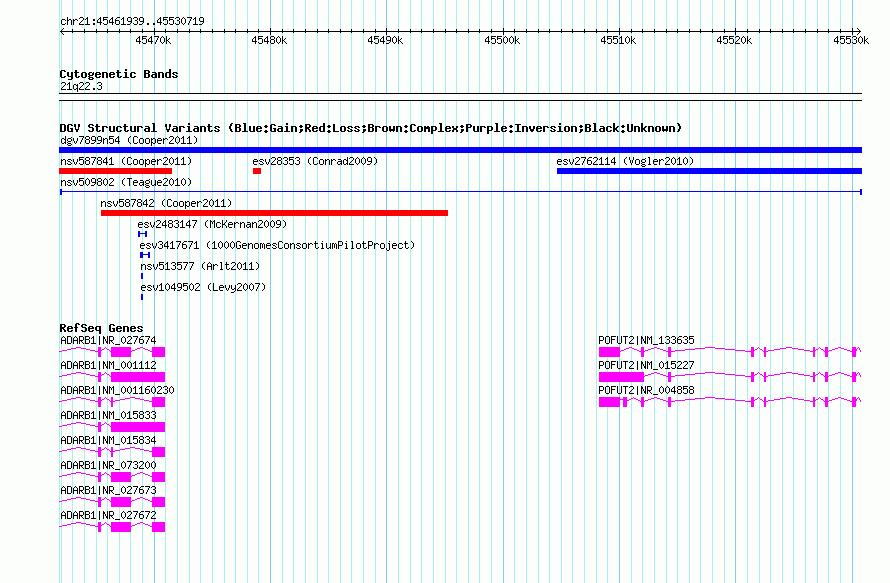
Task: Click the ADARB1|NM_001160230 gene glyph
Action: click(x=112, y=402)
